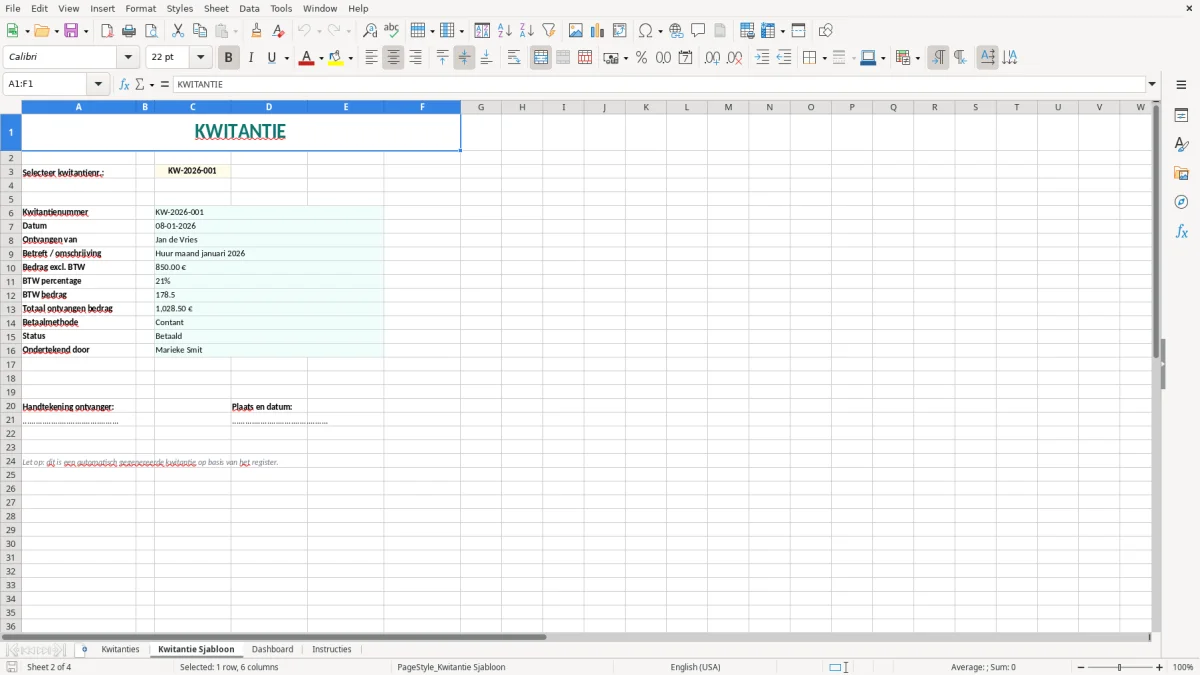
Task: Click the Format as Percent icon
Action: (x=641, y=58)
